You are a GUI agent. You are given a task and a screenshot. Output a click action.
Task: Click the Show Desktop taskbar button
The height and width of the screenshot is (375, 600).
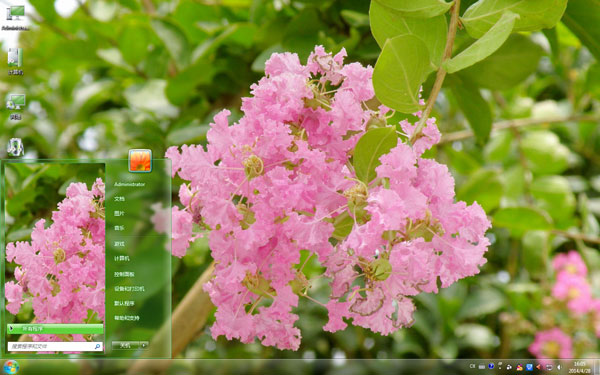tap(597, 367)
